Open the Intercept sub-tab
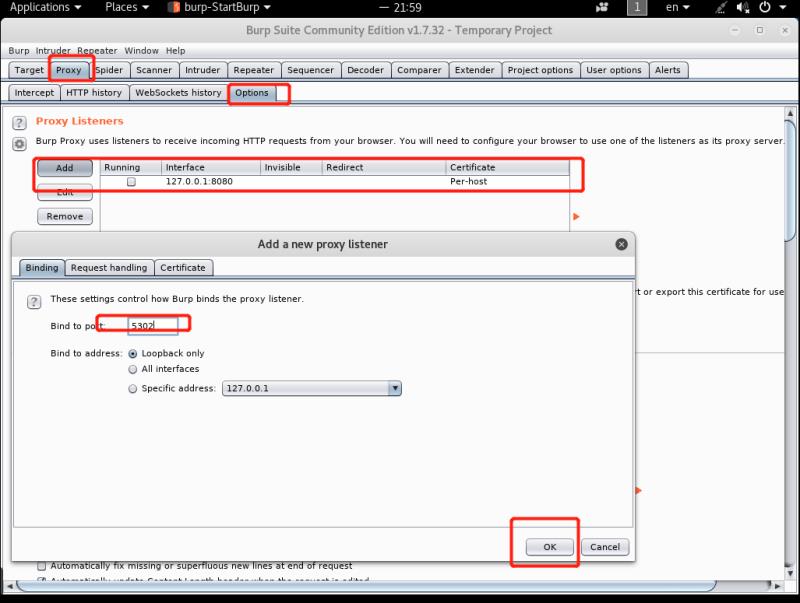Image resolution: width=800 pixels, height=603 pixels. pyautogui.click(x=34, y=93)
